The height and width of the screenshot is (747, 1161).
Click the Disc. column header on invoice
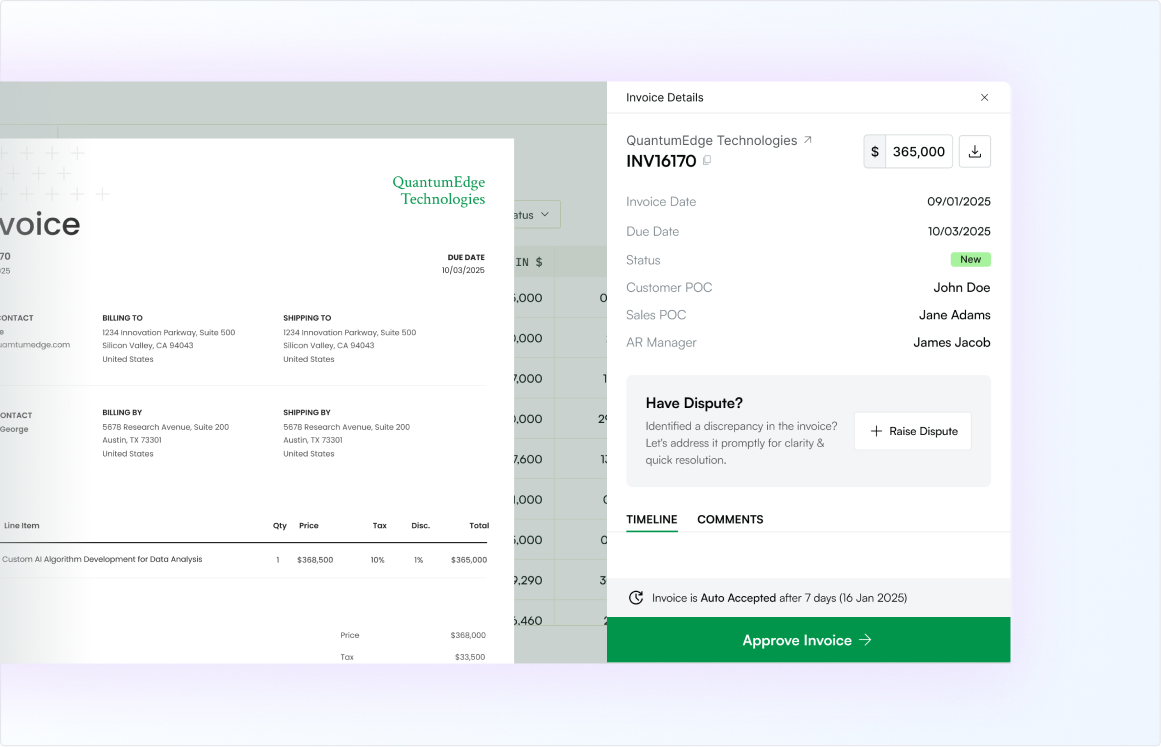coord(421,526)
